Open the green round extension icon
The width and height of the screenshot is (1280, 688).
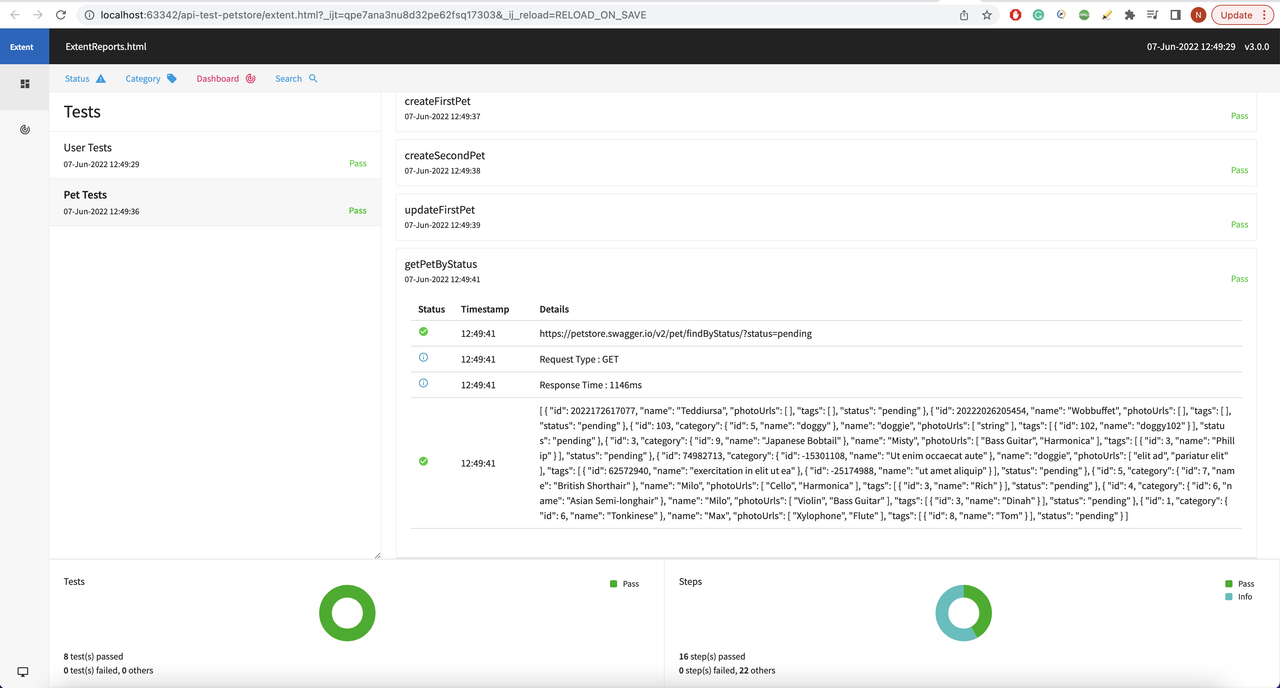click(x=1084, y=15)
